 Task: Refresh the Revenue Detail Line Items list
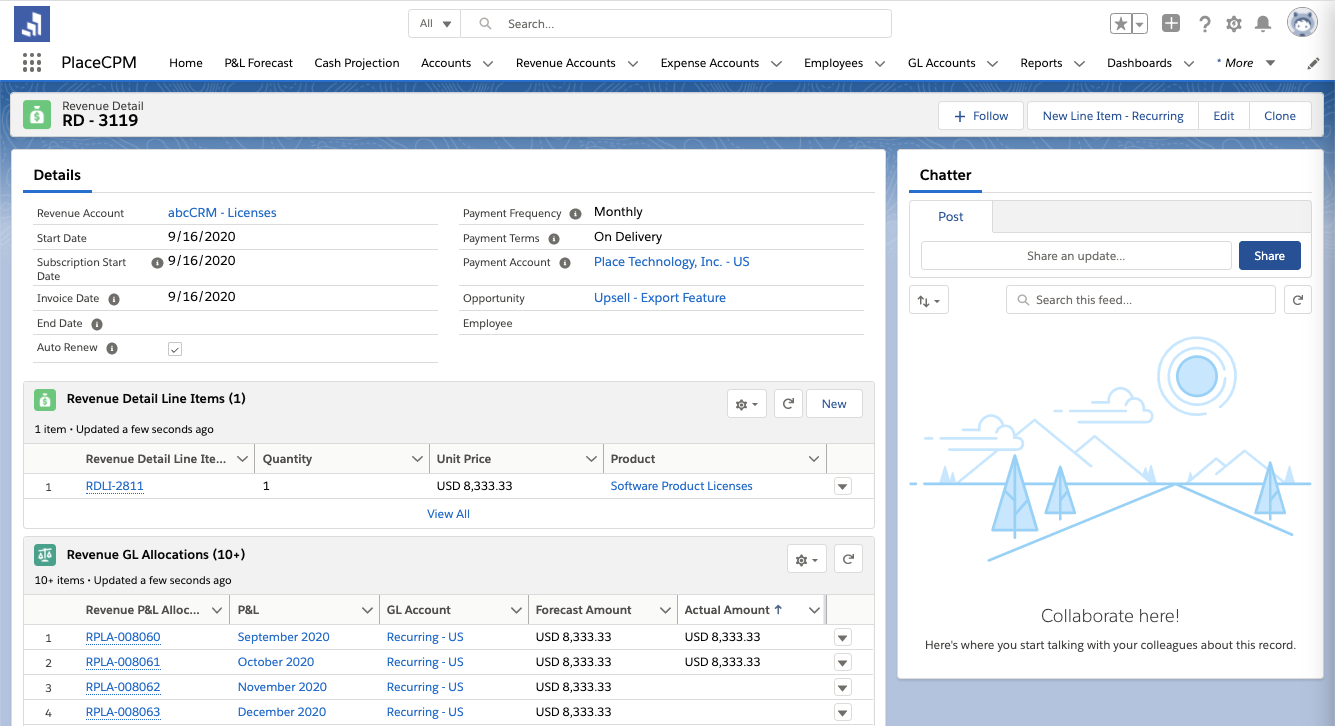click(788, 404)
